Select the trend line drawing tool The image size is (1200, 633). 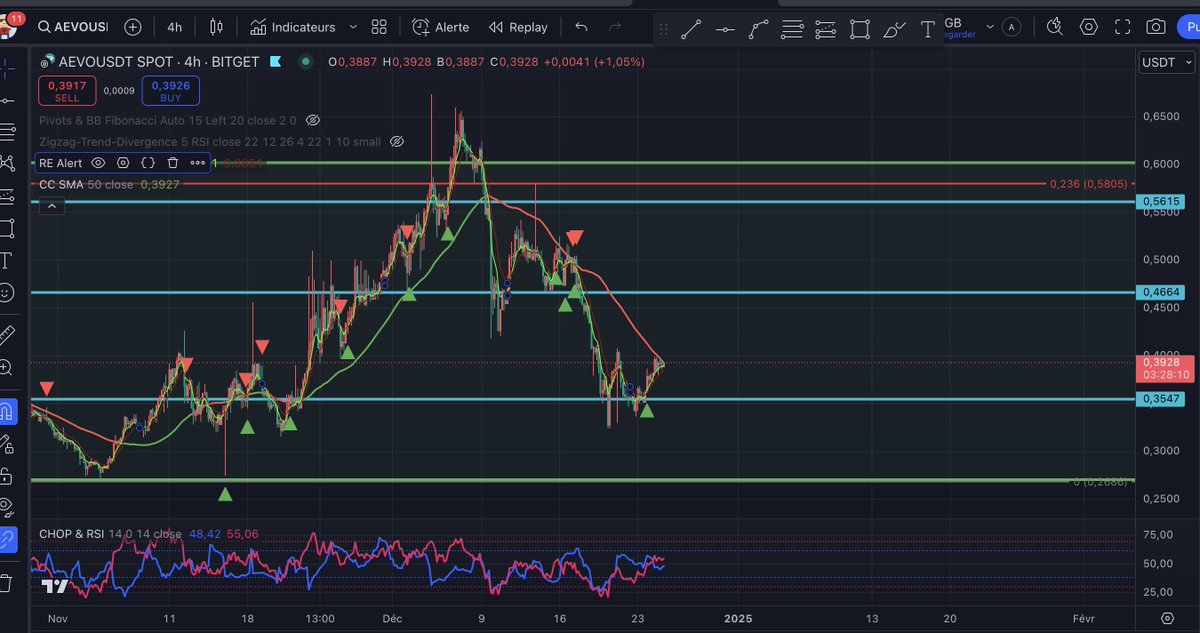(x=690, y=30)
